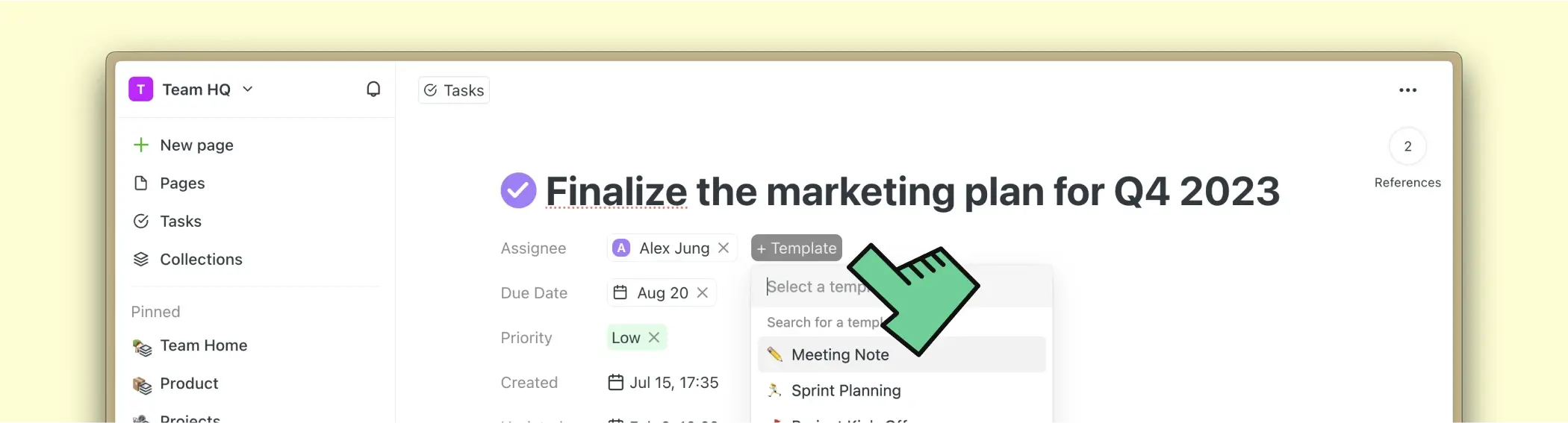Click the notification bell icon
The image size is (1568, 423).
tap(373, 90)
